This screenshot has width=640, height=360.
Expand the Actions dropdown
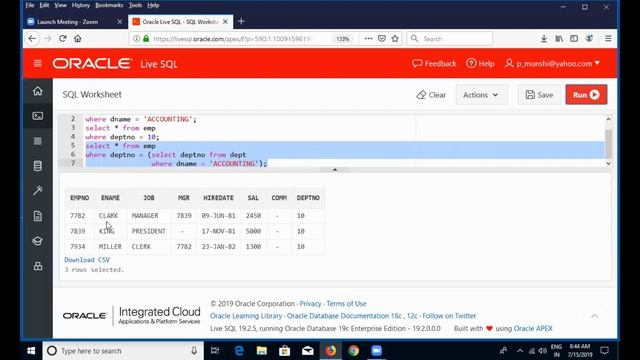point(481,95)
